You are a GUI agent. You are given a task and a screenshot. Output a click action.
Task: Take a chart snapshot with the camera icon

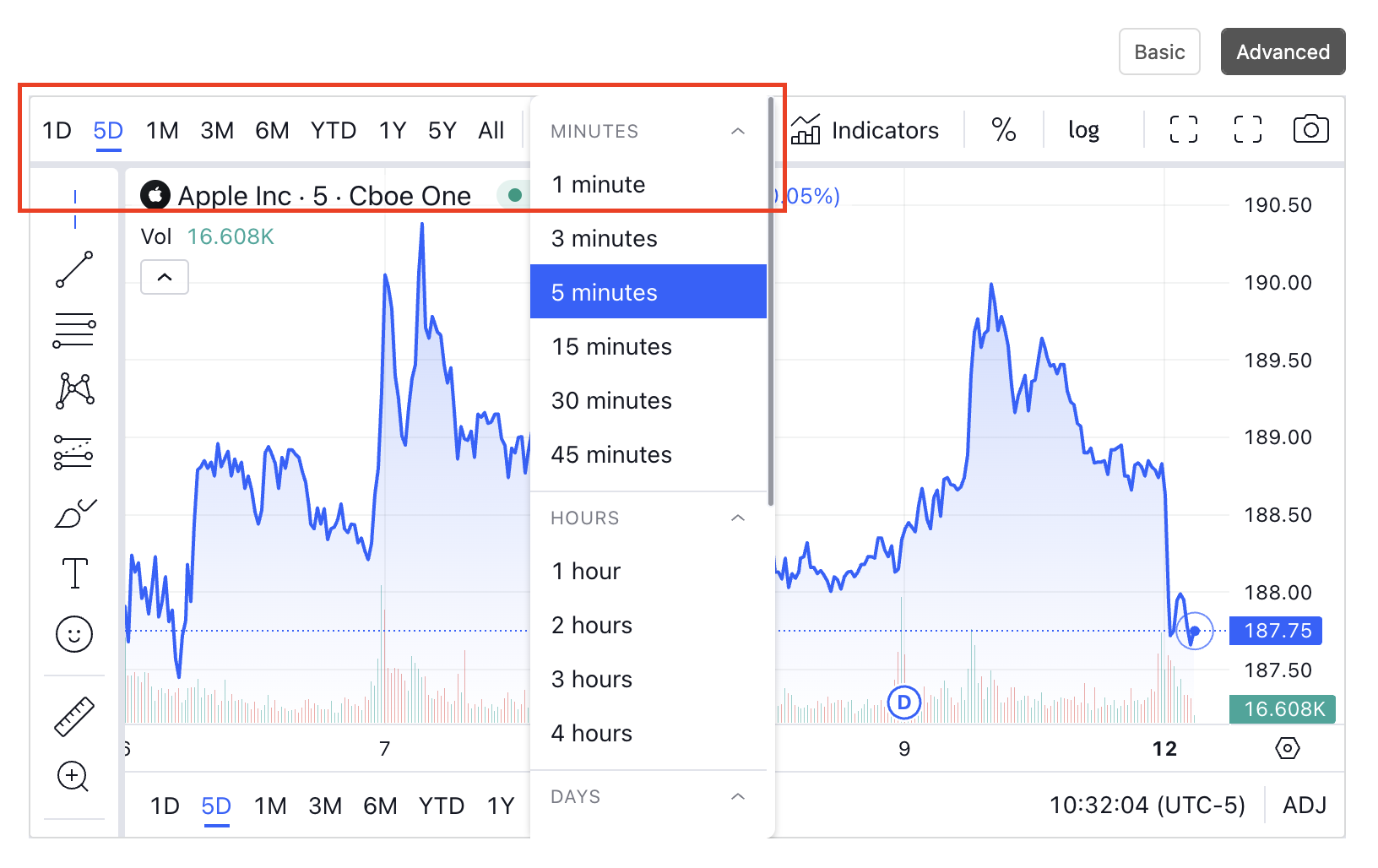(1310, 129)
